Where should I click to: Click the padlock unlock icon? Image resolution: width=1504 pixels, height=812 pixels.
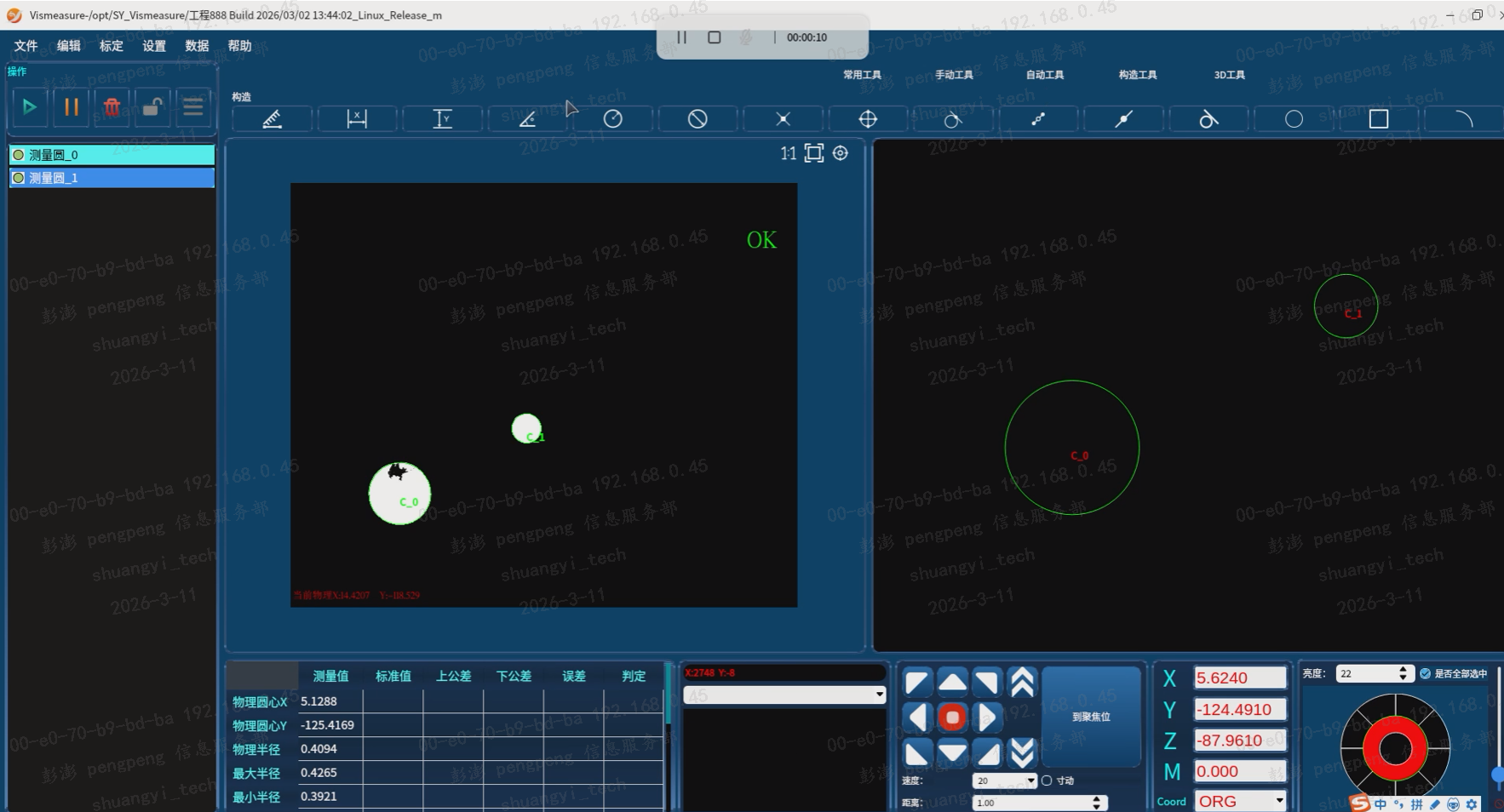tap(152, 107)
